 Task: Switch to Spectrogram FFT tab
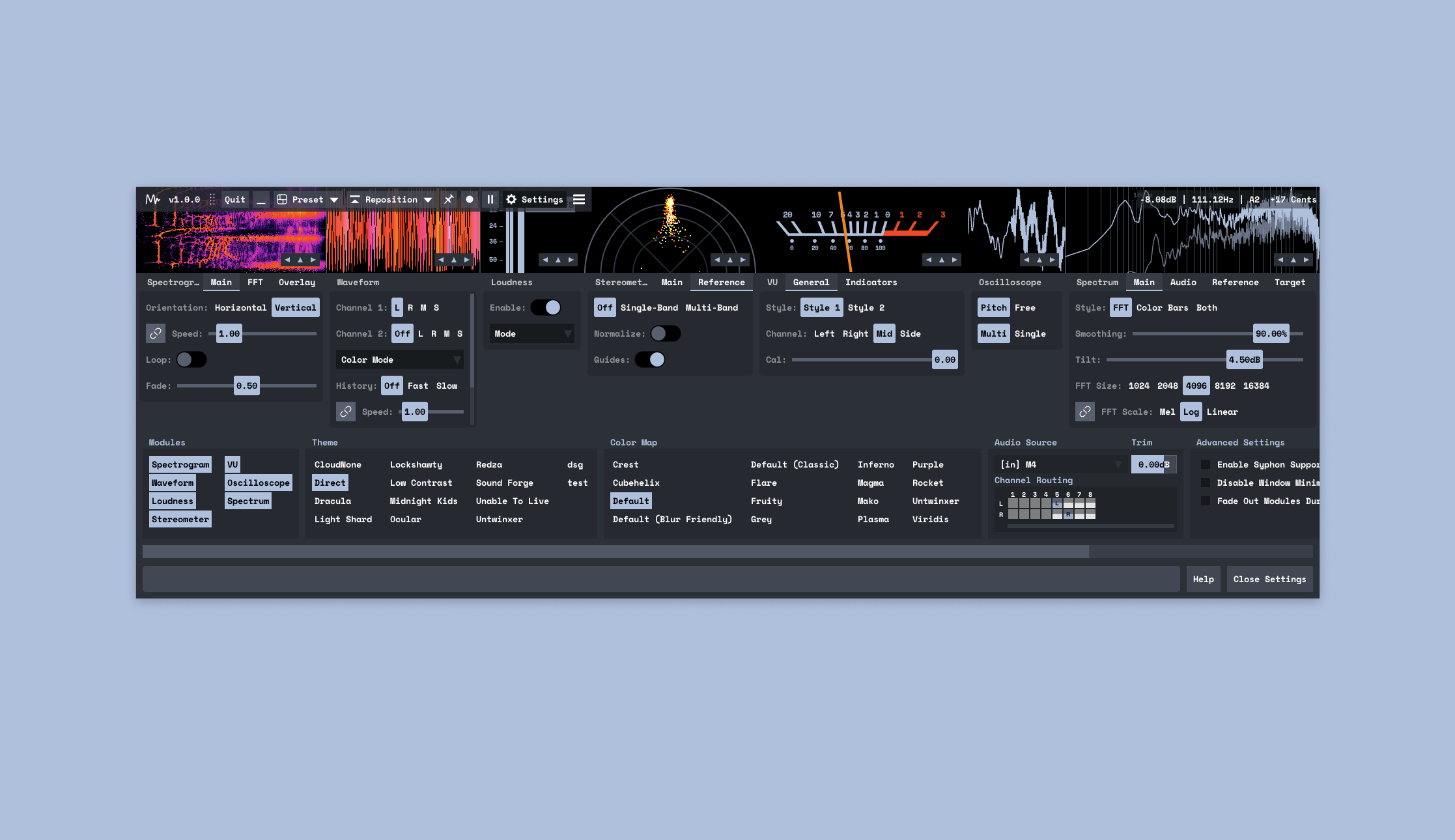coord(255,282)
